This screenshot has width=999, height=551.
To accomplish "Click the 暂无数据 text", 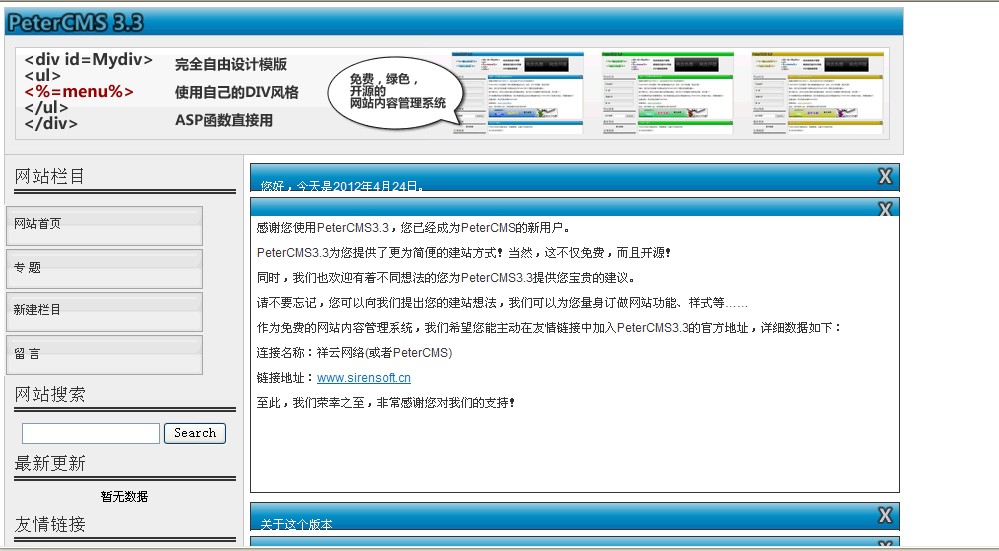I will click(124, 496).
